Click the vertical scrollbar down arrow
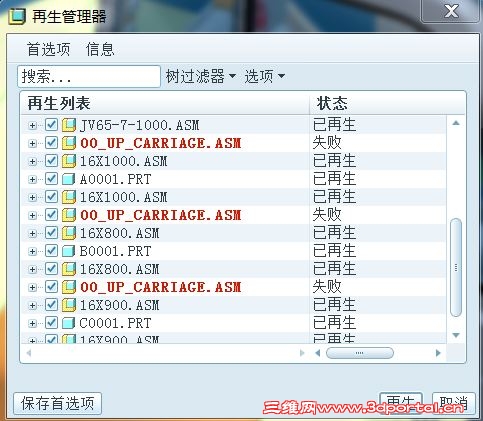 click(456, 335)
